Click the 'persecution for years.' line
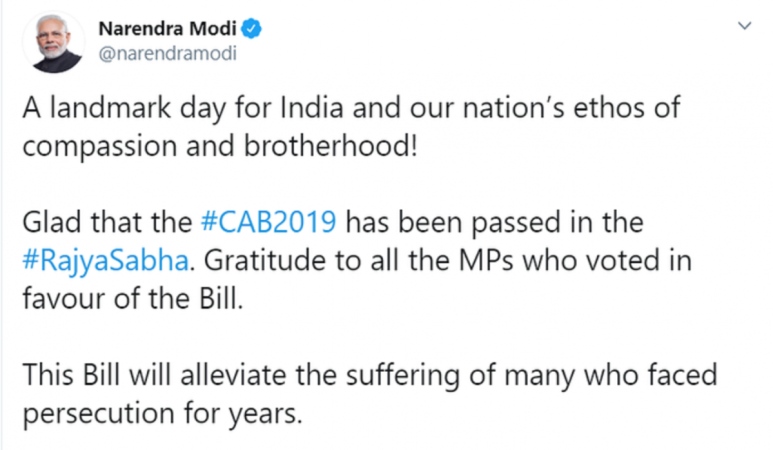Image resolution: width=773 pixels, height=450 pixels. pyautogui.click(x=162, y=414)
